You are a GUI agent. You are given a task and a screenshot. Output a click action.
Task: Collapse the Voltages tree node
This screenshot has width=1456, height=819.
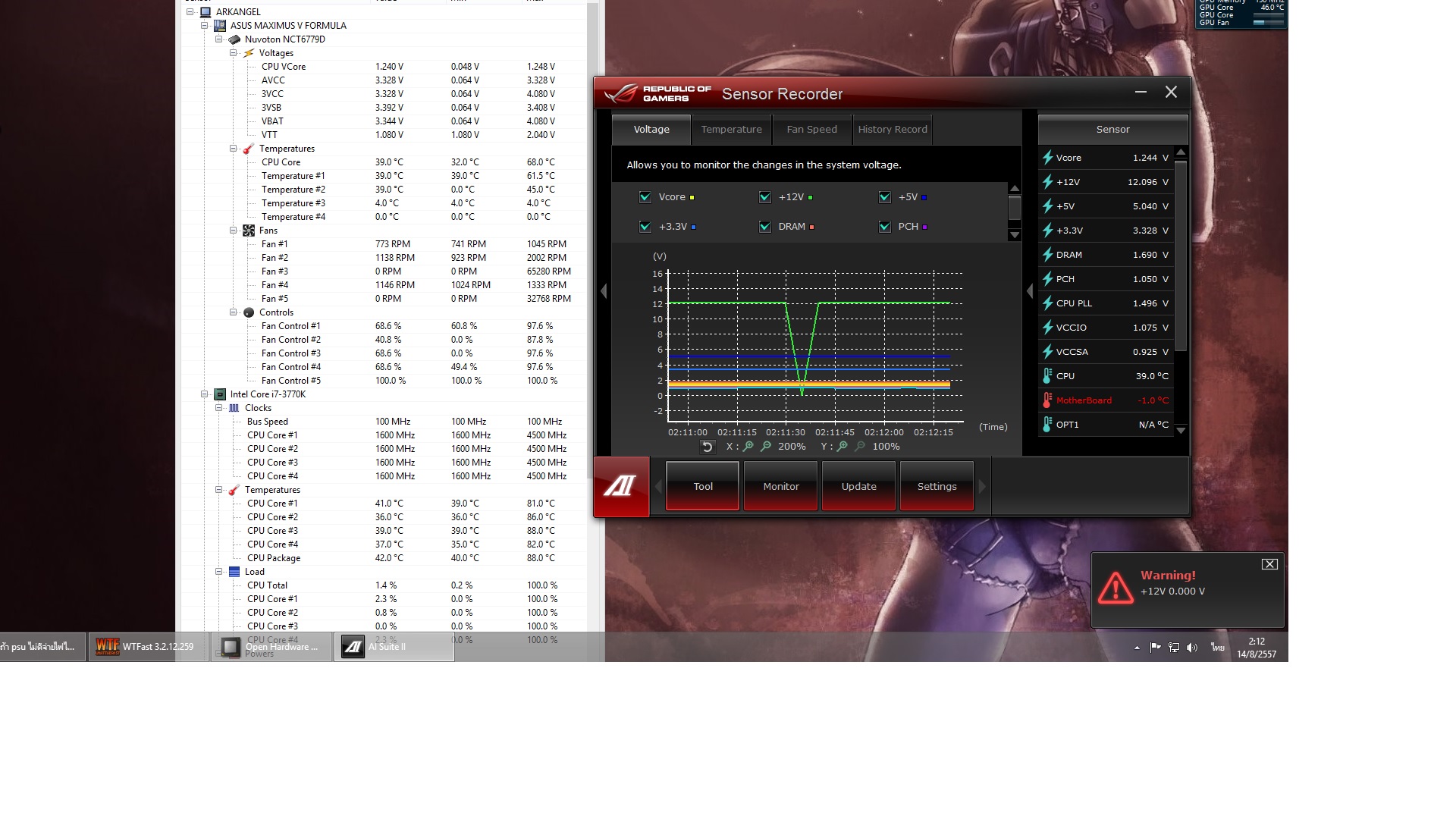[233, 53]
